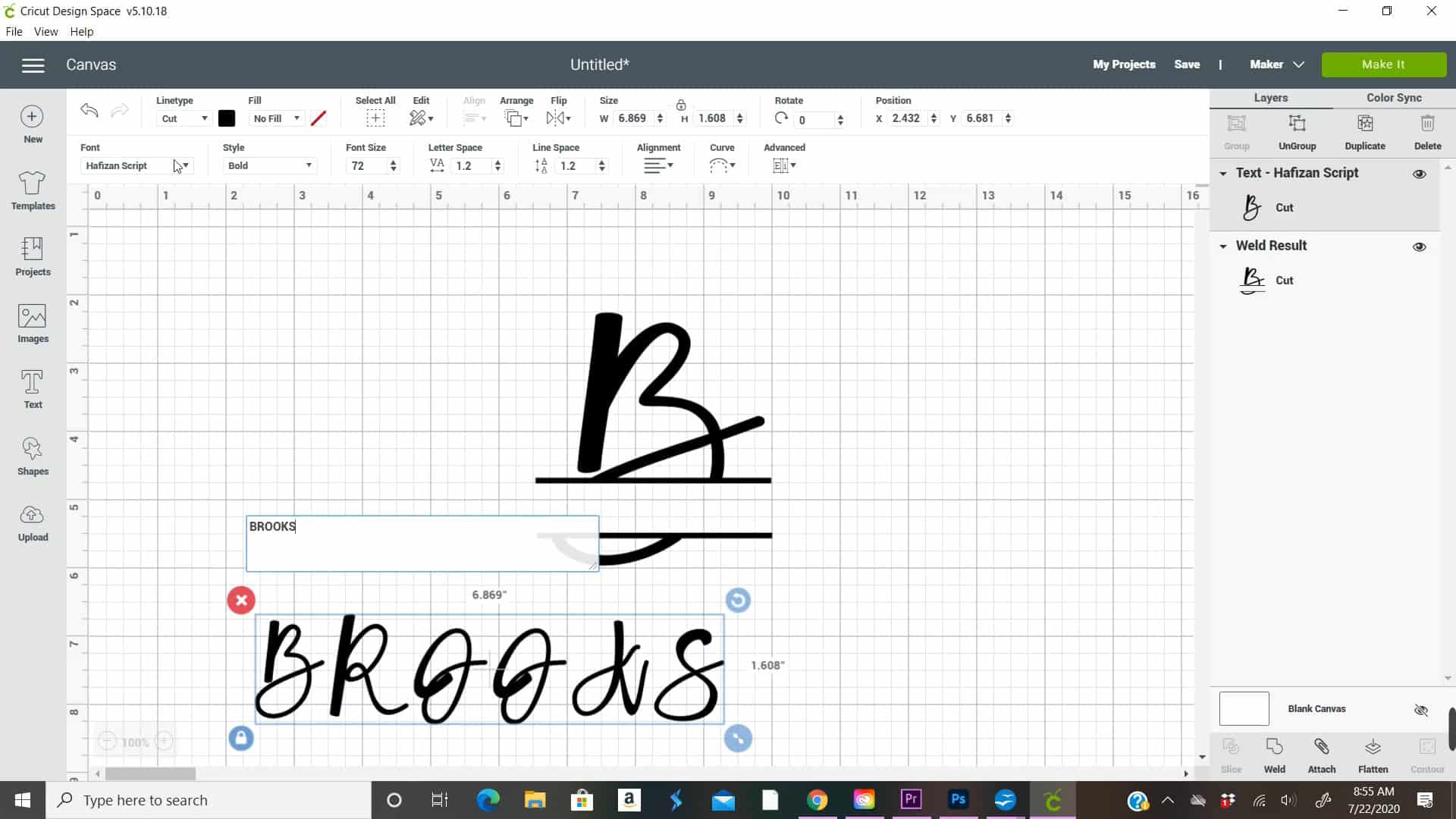Click the resize handle on BROOKS text

click(738, 738)
